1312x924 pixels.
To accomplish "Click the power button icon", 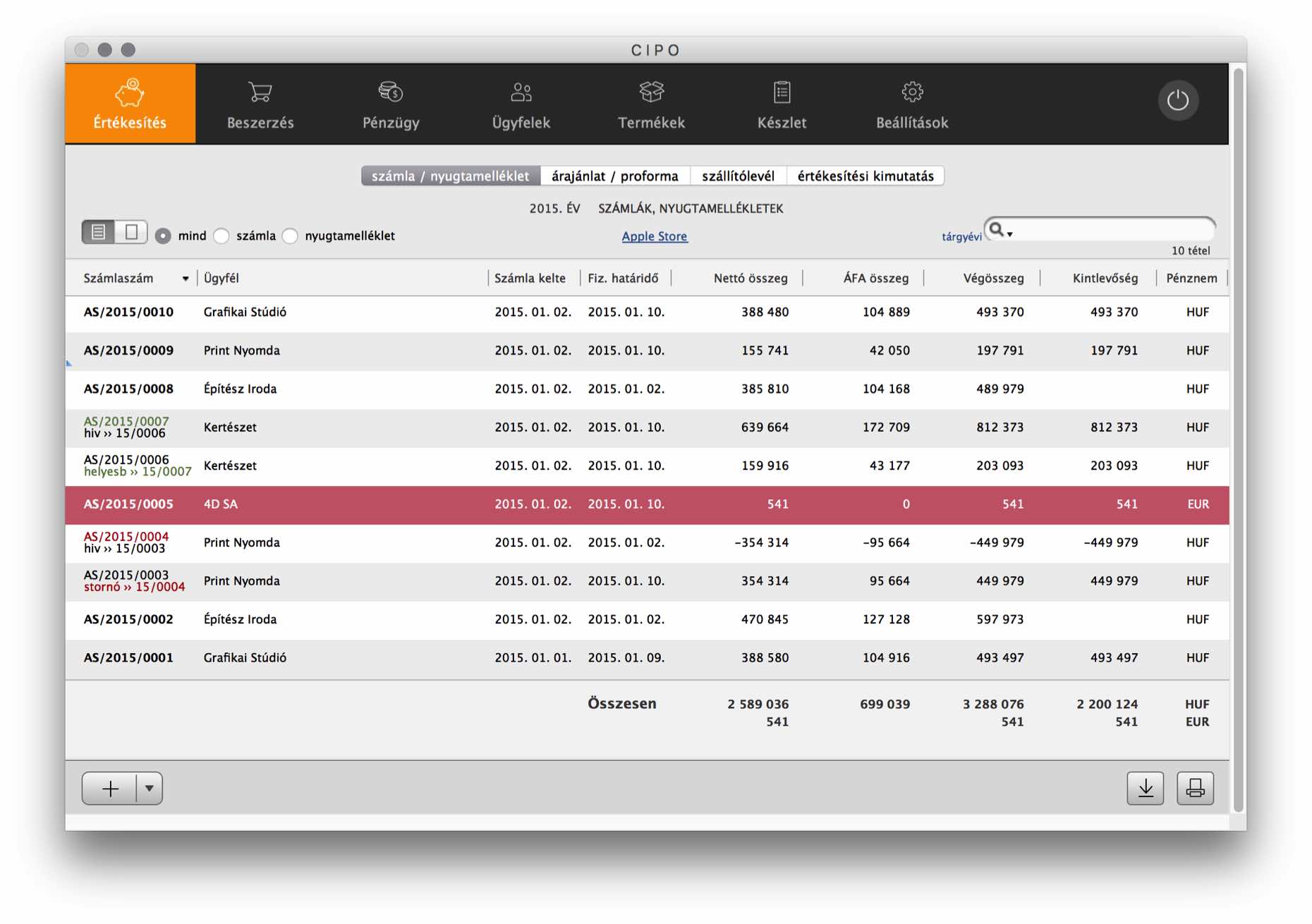I will pos(1177,101).
